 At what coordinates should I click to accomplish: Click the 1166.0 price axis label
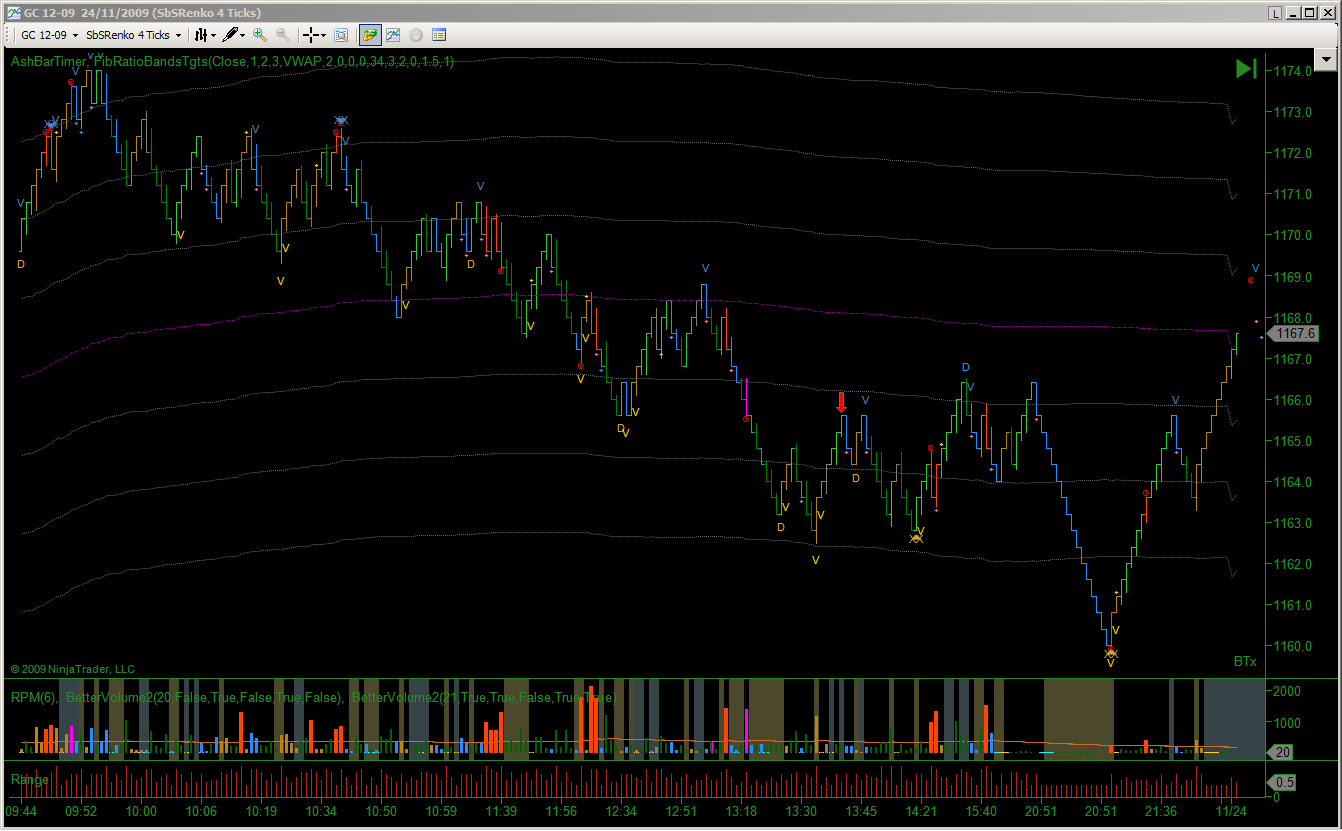(1293, 400)
